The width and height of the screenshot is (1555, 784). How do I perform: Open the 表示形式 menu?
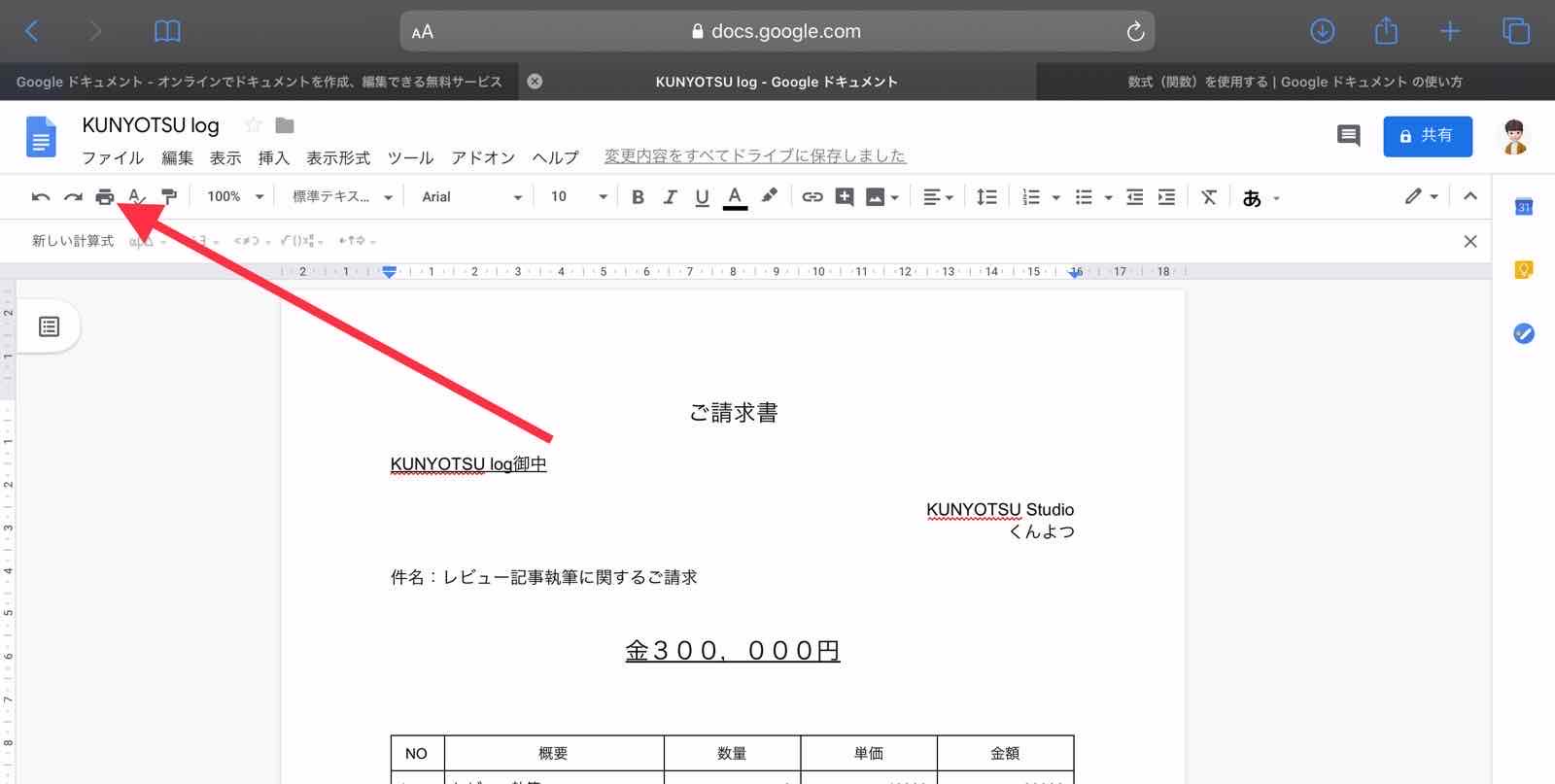(x=338, y=157)
